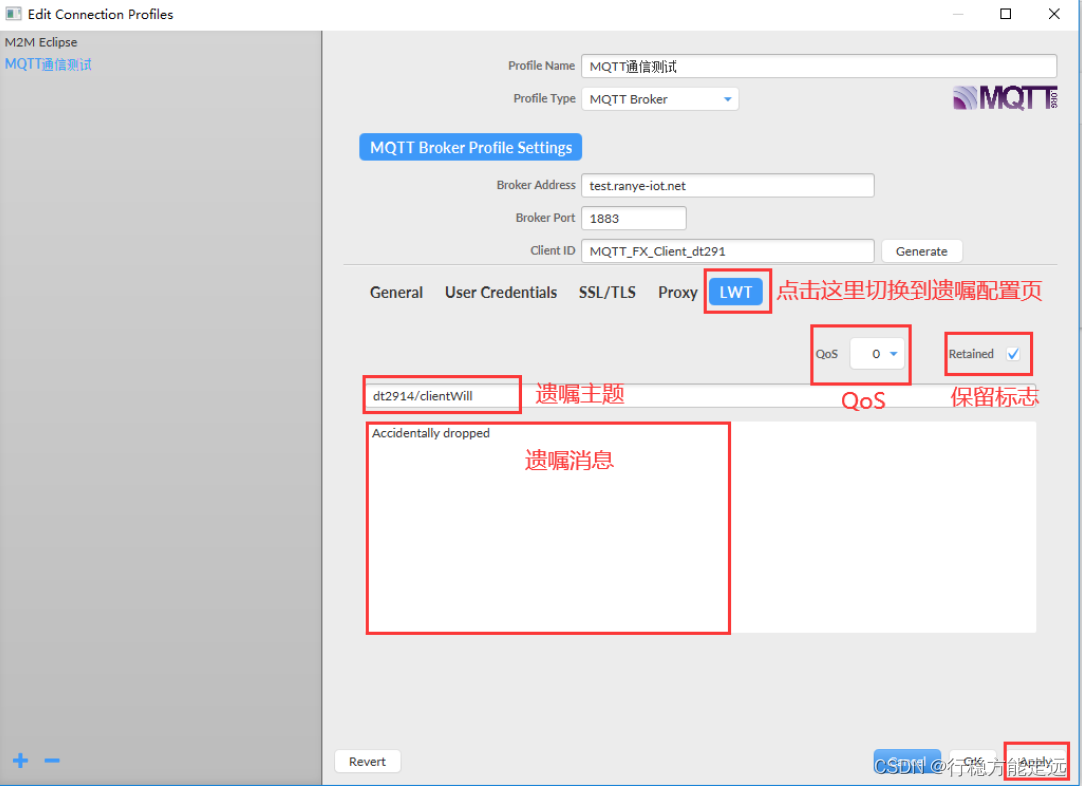Focus the Broker Port field
The width and height of the screenshot is (1082, 786).
[x=633, y=218]
